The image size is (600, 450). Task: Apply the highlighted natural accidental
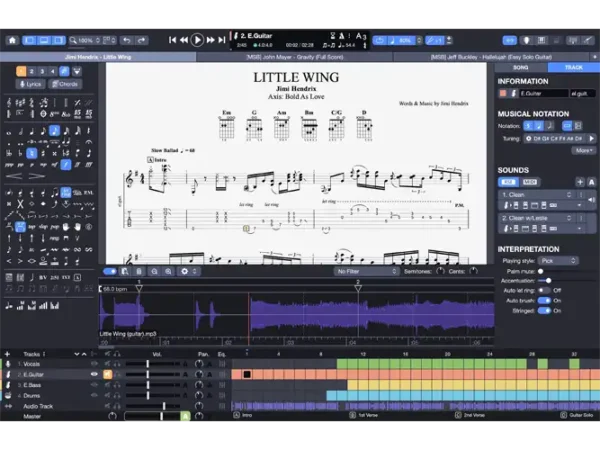(31, 153)
